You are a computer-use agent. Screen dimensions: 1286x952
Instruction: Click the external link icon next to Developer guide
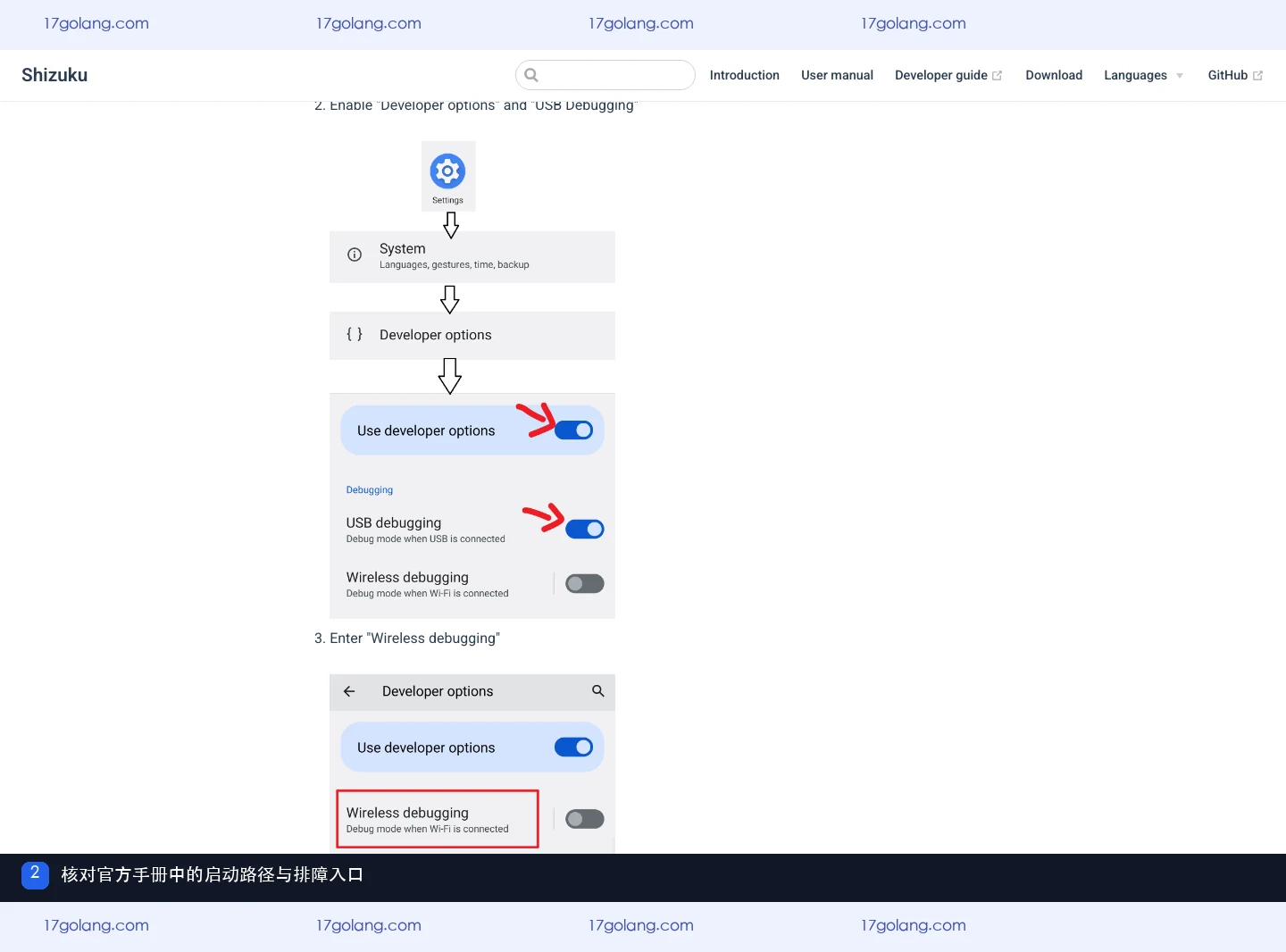point(997,76)
